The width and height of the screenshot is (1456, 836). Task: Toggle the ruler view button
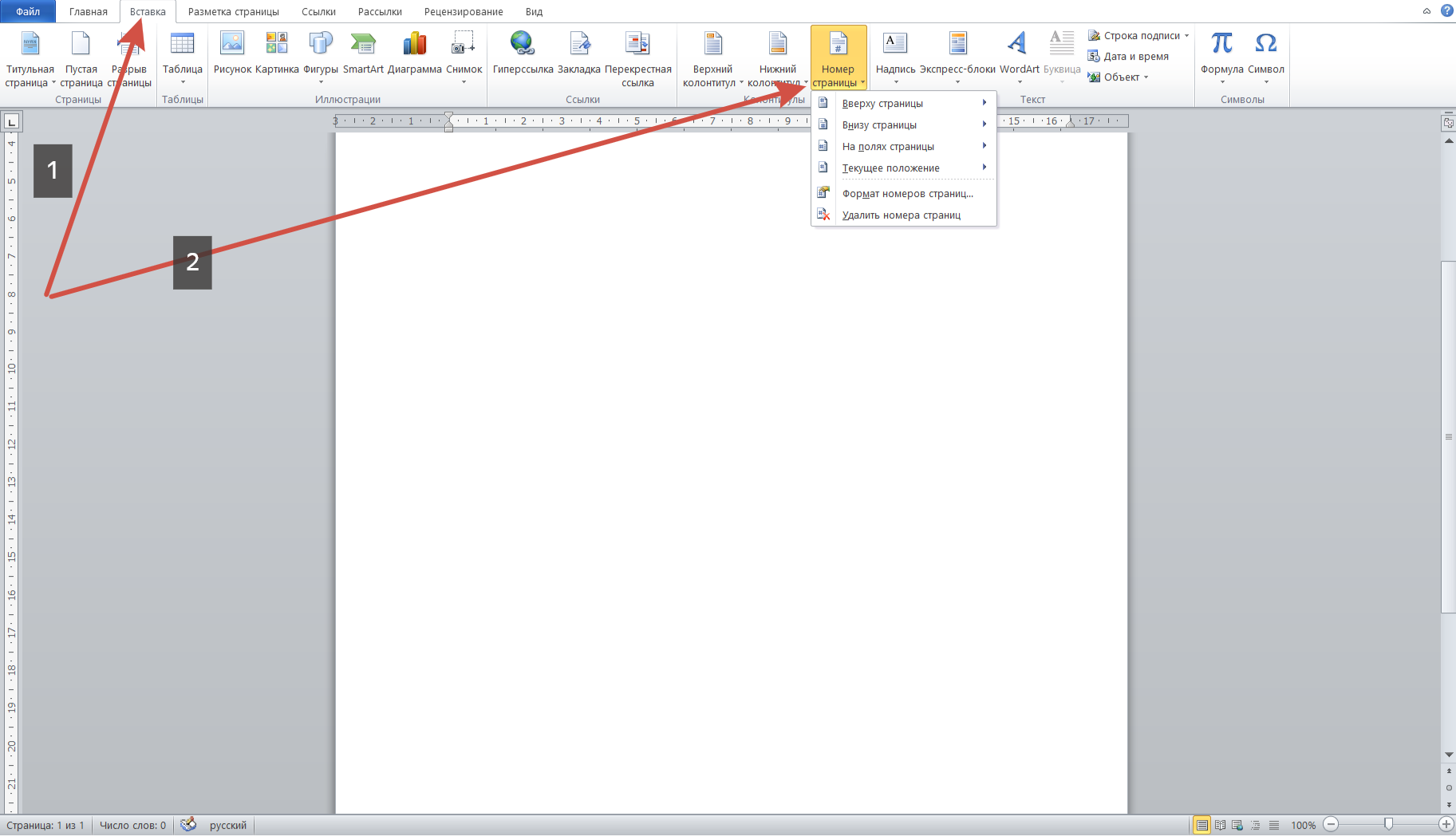[x=1448, y=123]
